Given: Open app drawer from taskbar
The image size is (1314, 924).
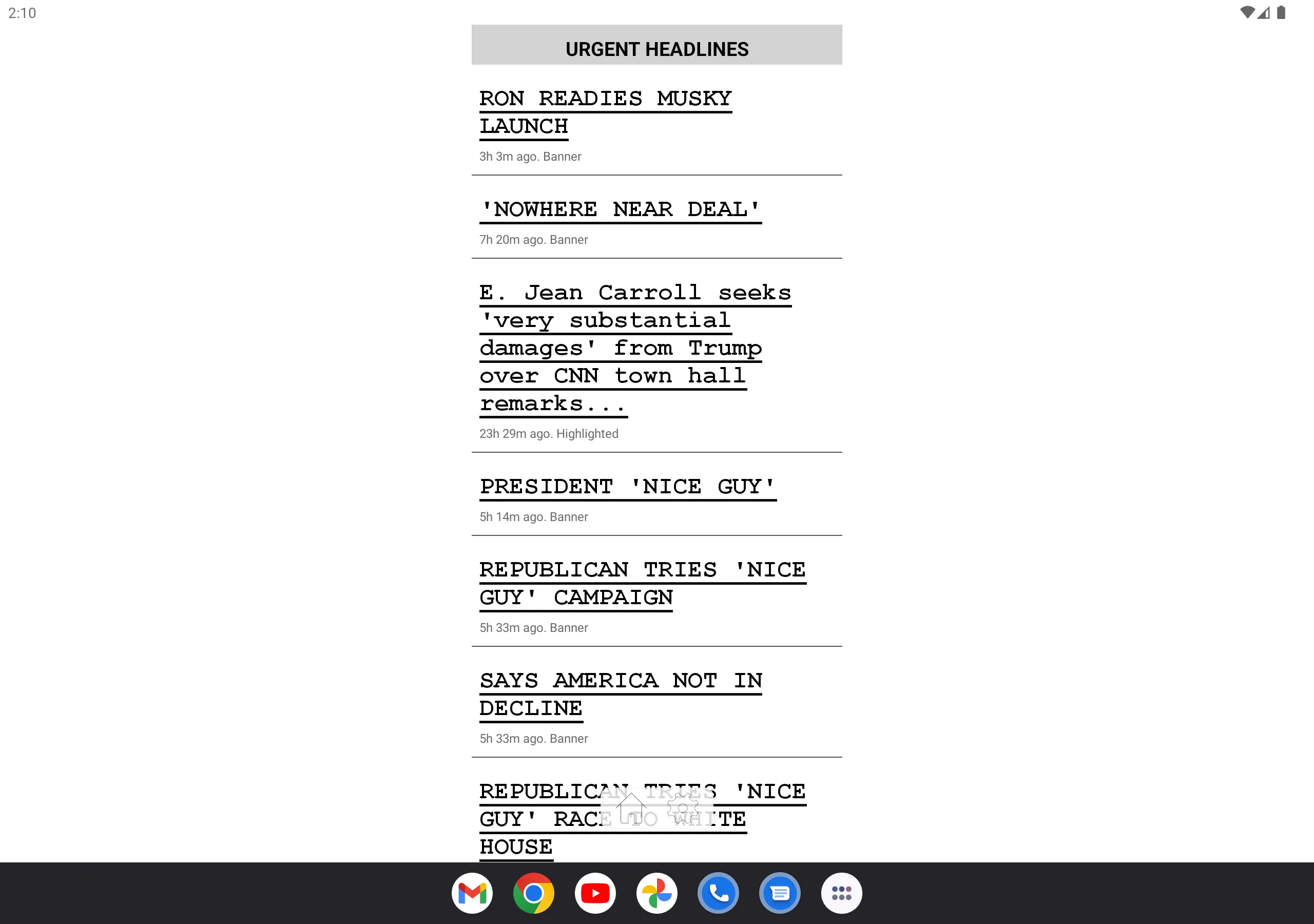Looking at the screenshot, I should [x=840, y=892].
